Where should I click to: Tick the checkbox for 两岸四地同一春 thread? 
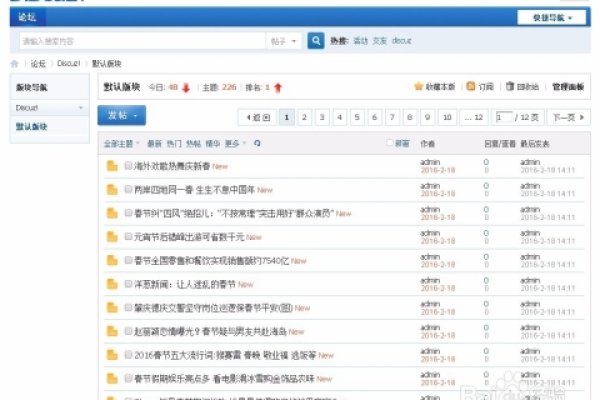pos(128,189)
